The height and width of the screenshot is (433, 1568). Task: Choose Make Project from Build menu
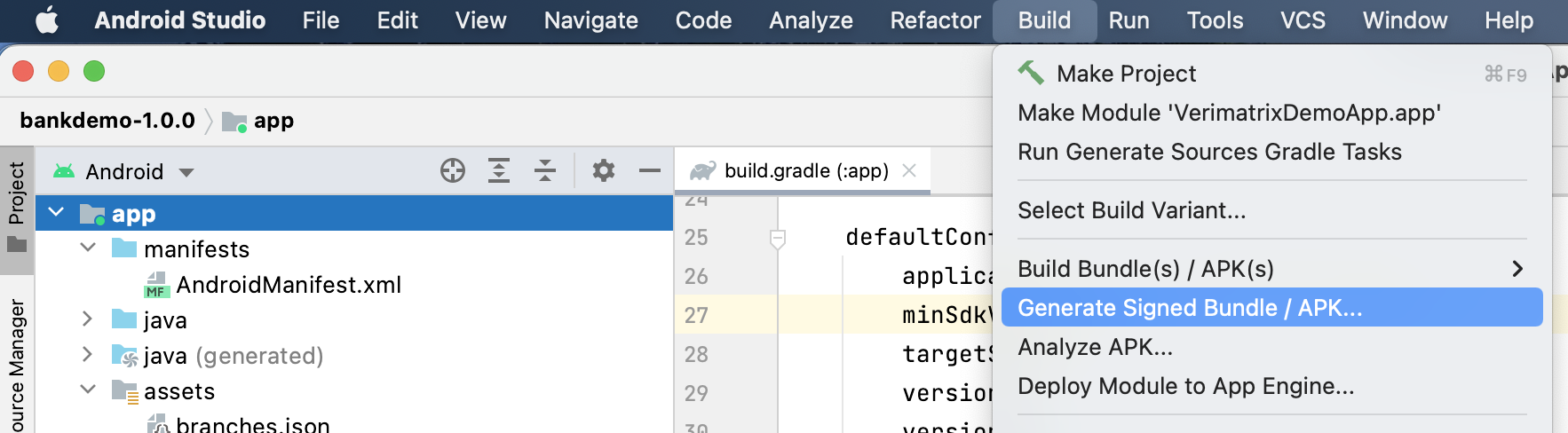point(1271,74)
